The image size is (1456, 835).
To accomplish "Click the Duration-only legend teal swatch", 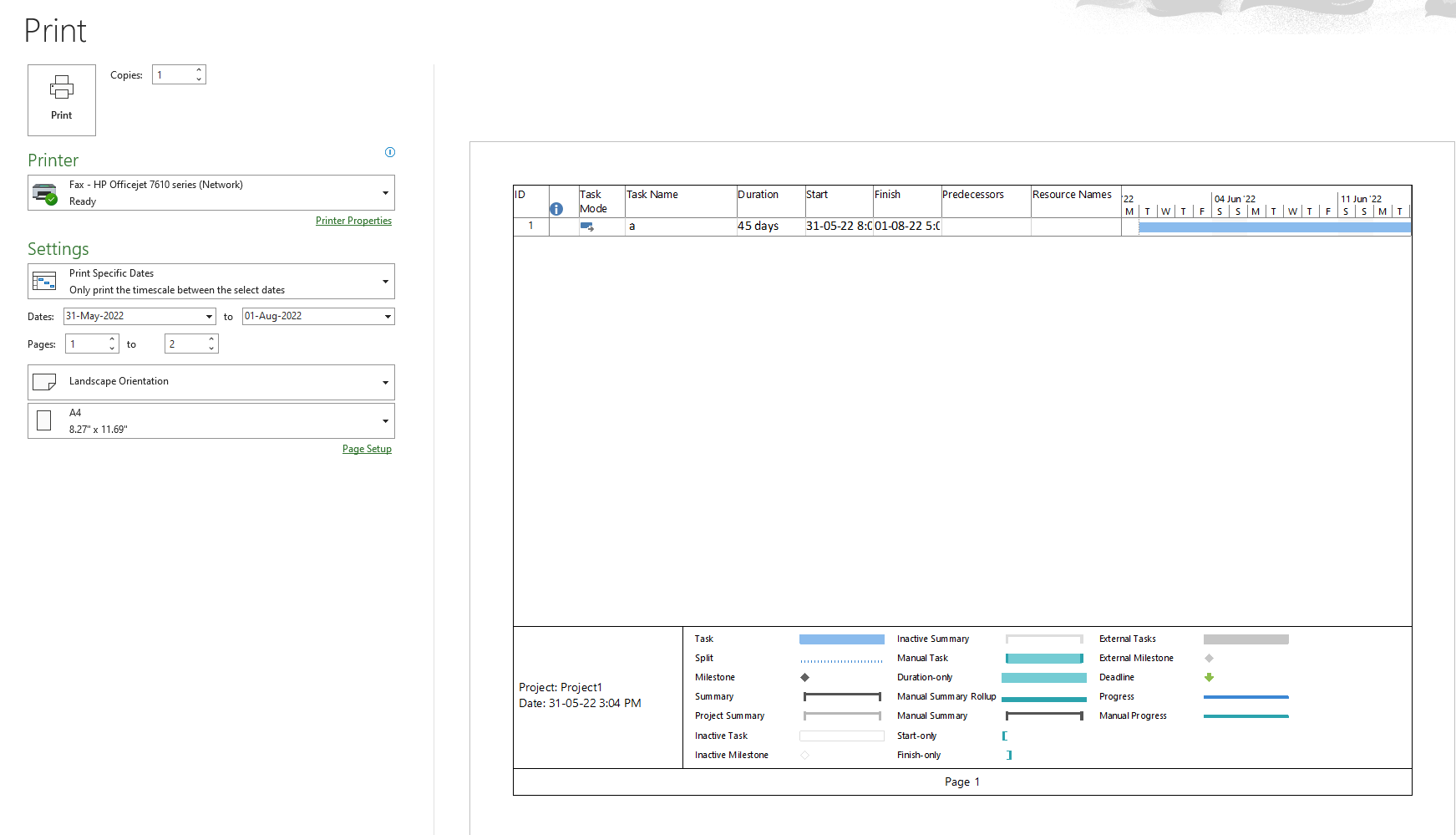I will (1044, 678).
